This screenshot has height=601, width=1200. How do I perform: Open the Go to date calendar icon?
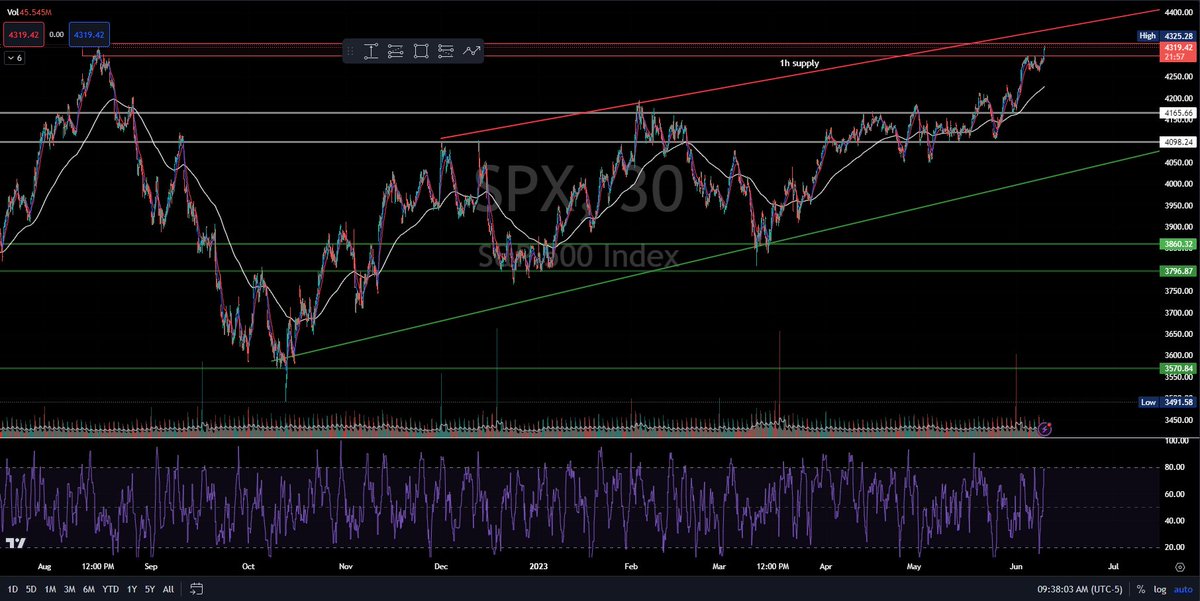click(x=197, y=588)
